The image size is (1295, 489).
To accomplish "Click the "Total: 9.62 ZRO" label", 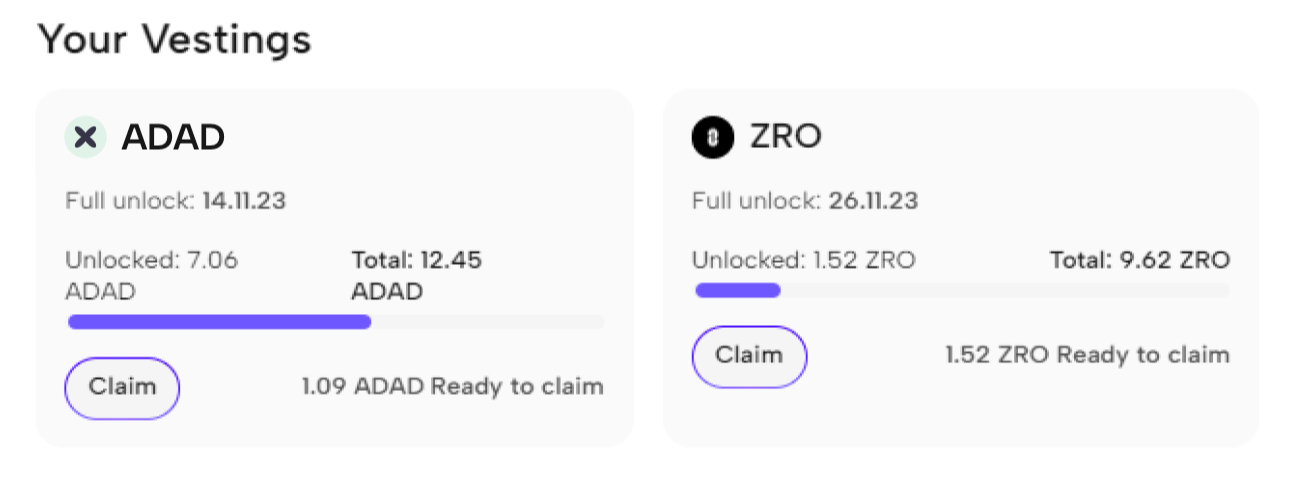I will (1139, 261).
